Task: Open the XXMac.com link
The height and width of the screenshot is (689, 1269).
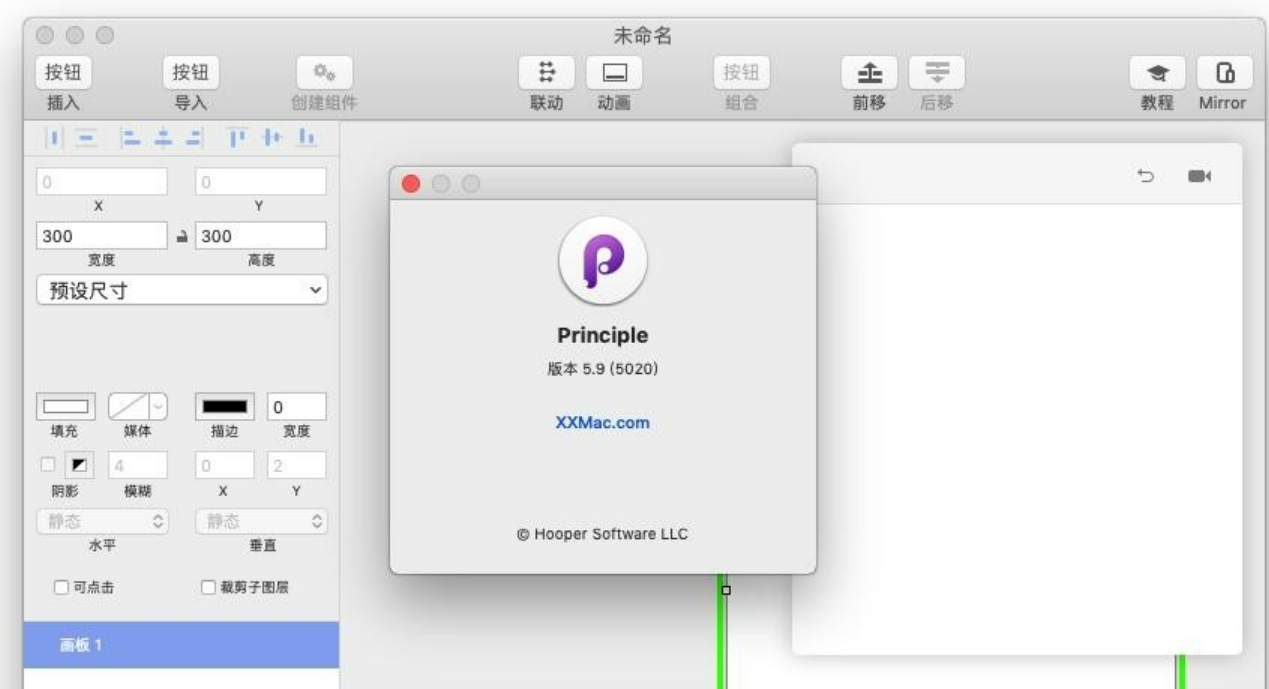Action: [603, 422]
